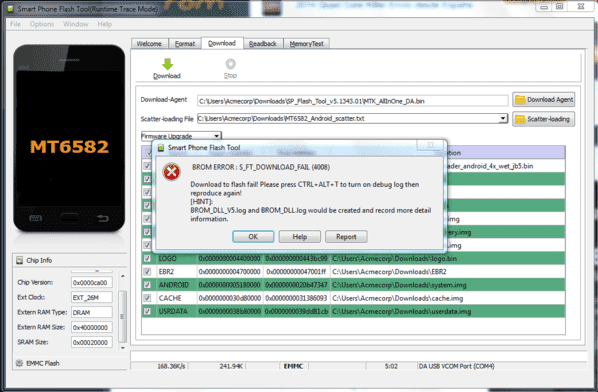Viewport: 598px width, 392px height.
Task: Click the red error icon in the dialog
Action: [x=172, y=172]
